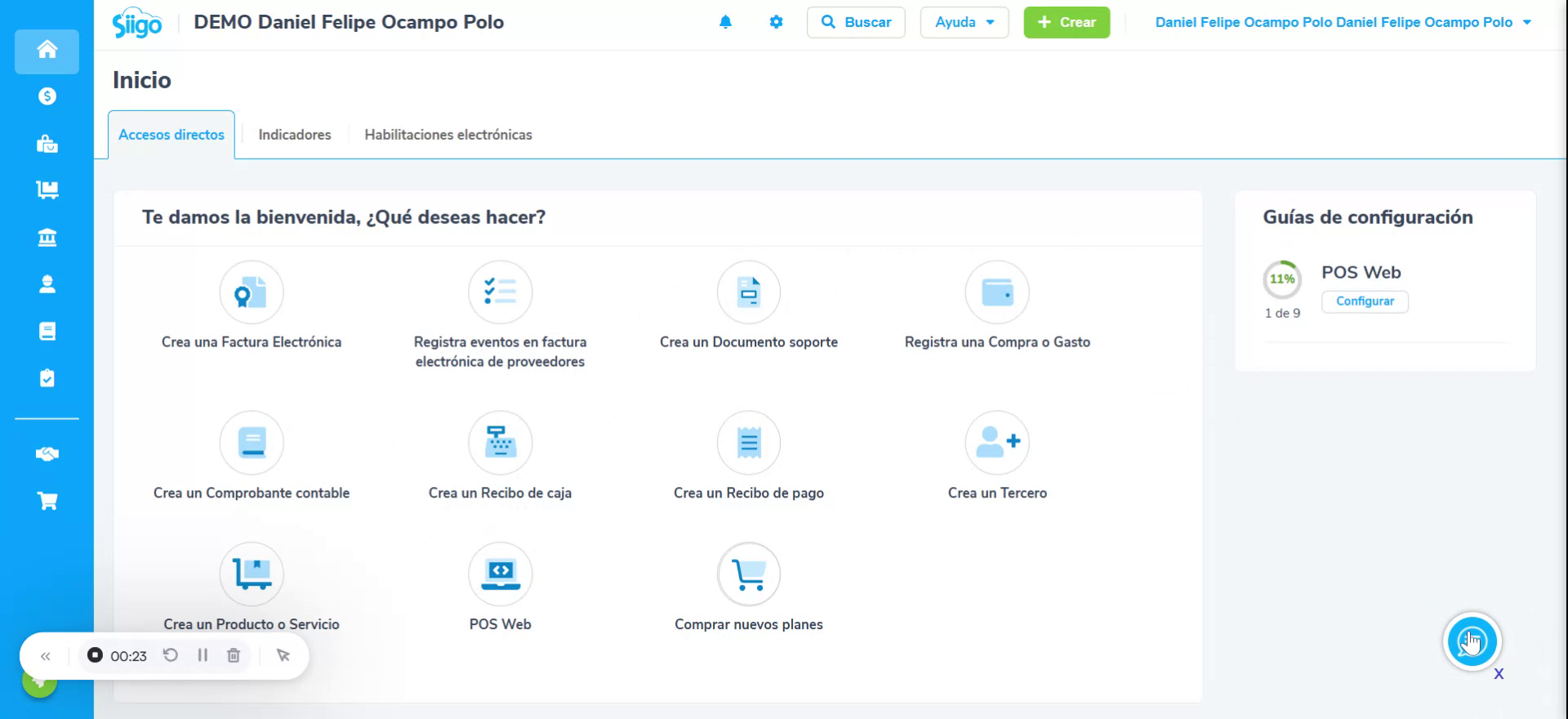Open the Crea un Recibo de pago link
The image size is (1568, 719).
point(749,493)
